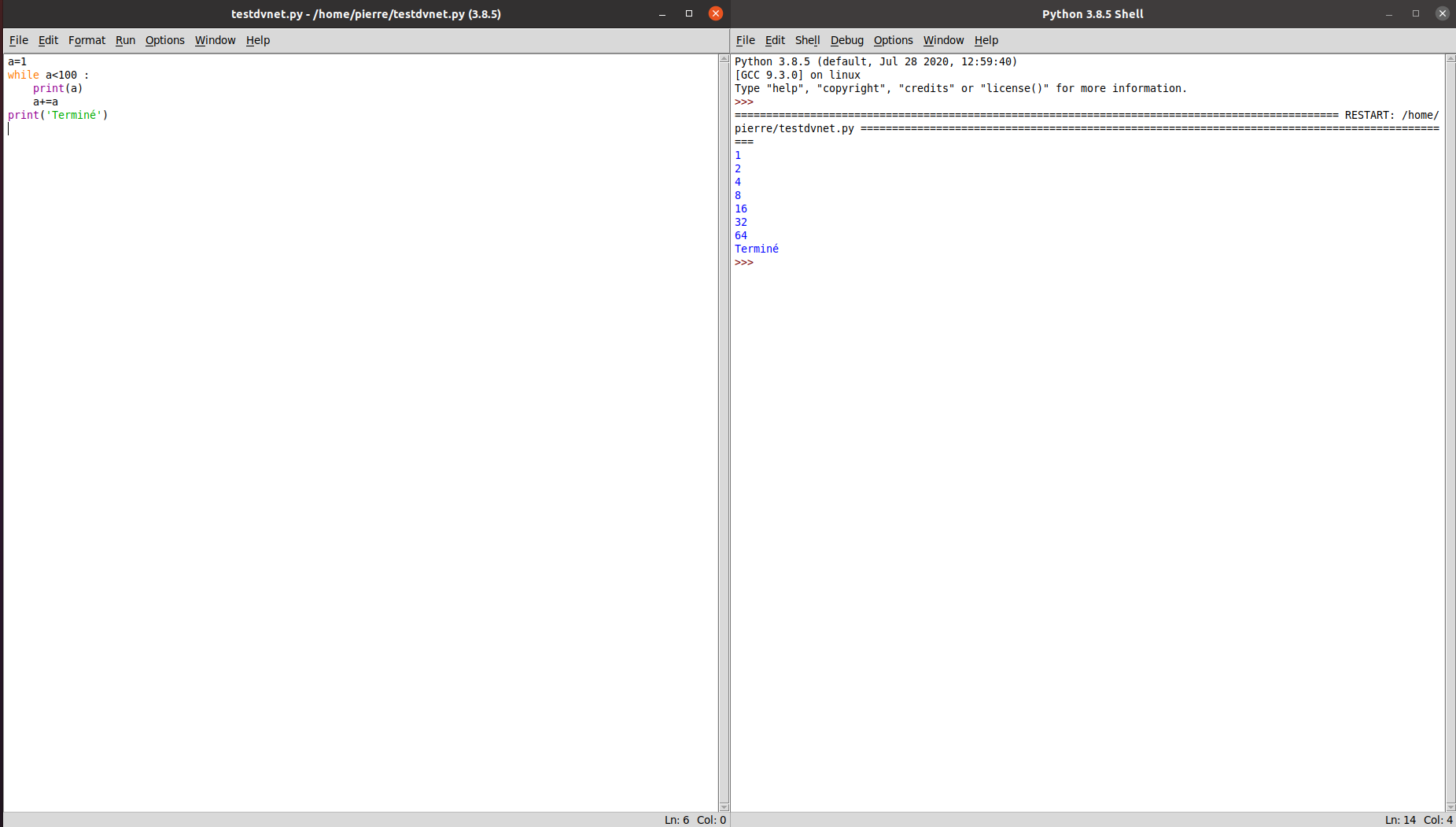Open the Help menu in Python Shell

986,40
